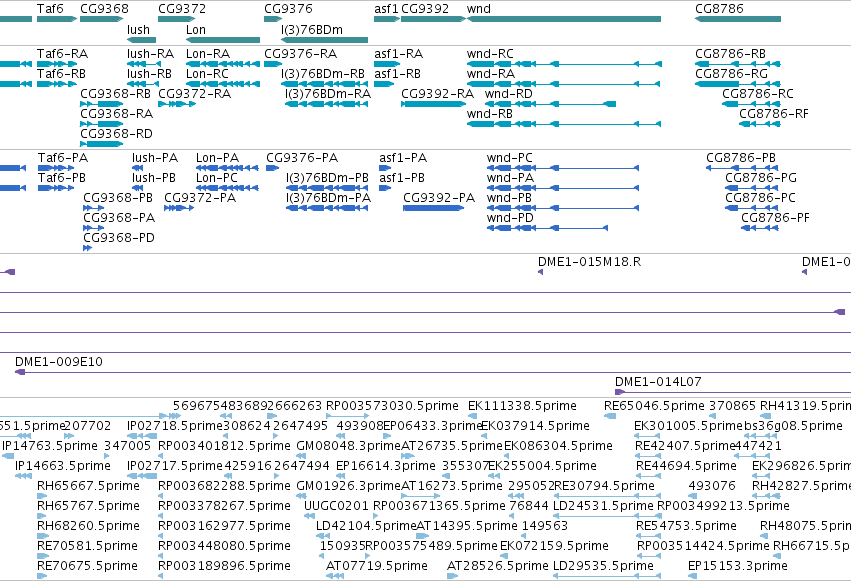This screenshot has height=581, width=851.
Task: Select protein asf1-PA
Action: 403,158
